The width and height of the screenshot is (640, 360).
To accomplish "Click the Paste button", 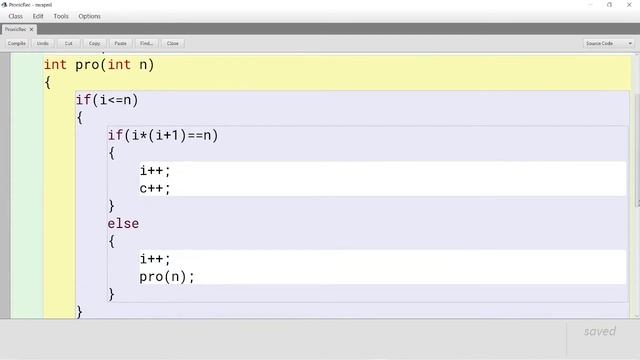I will coord(120,43).
